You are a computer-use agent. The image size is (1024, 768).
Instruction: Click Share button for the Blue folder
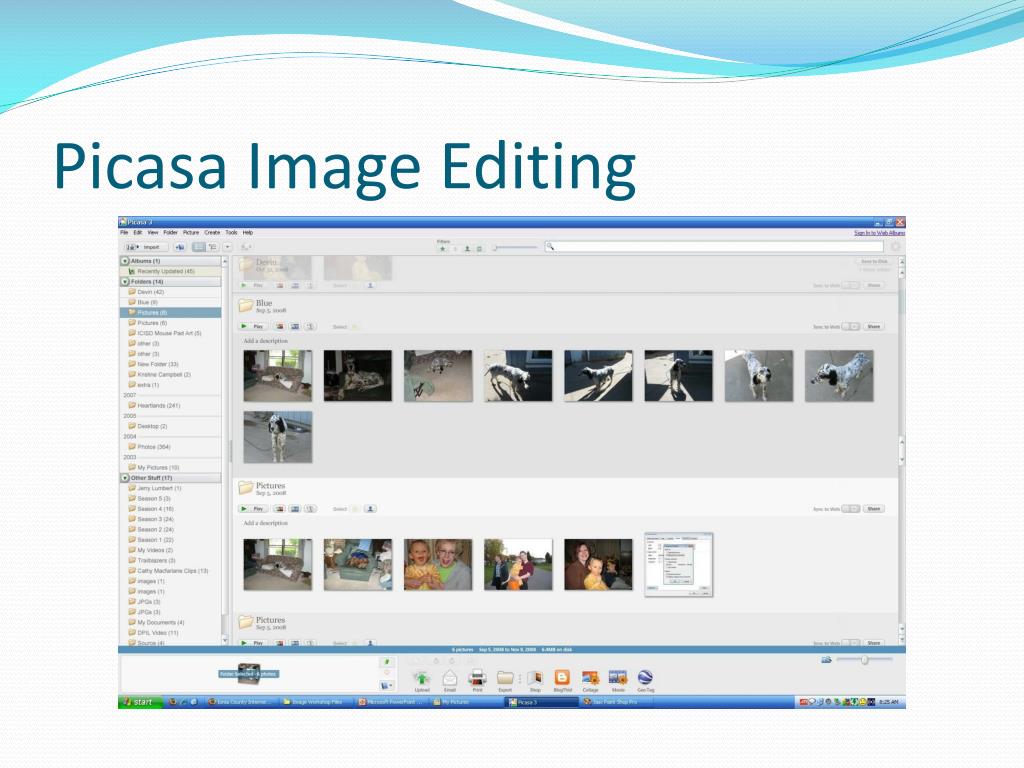[x=874, y=327]
